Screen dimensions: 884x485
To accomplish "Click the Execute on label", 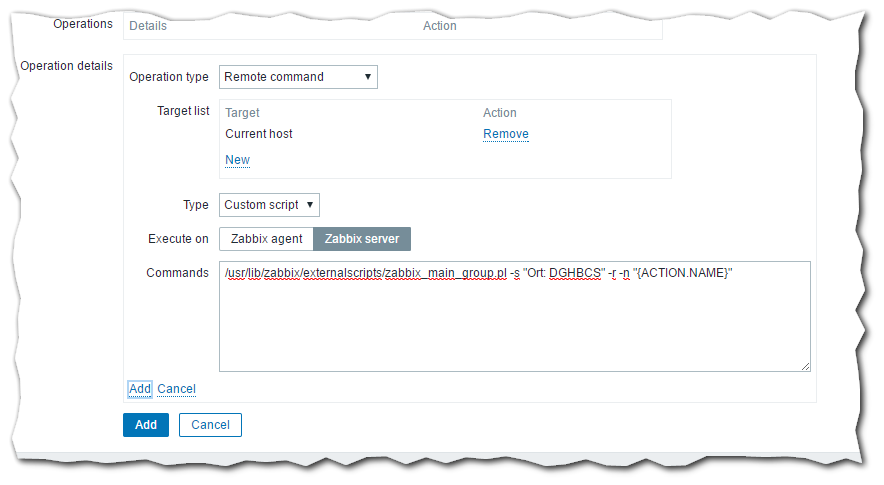I will point(177,239).
